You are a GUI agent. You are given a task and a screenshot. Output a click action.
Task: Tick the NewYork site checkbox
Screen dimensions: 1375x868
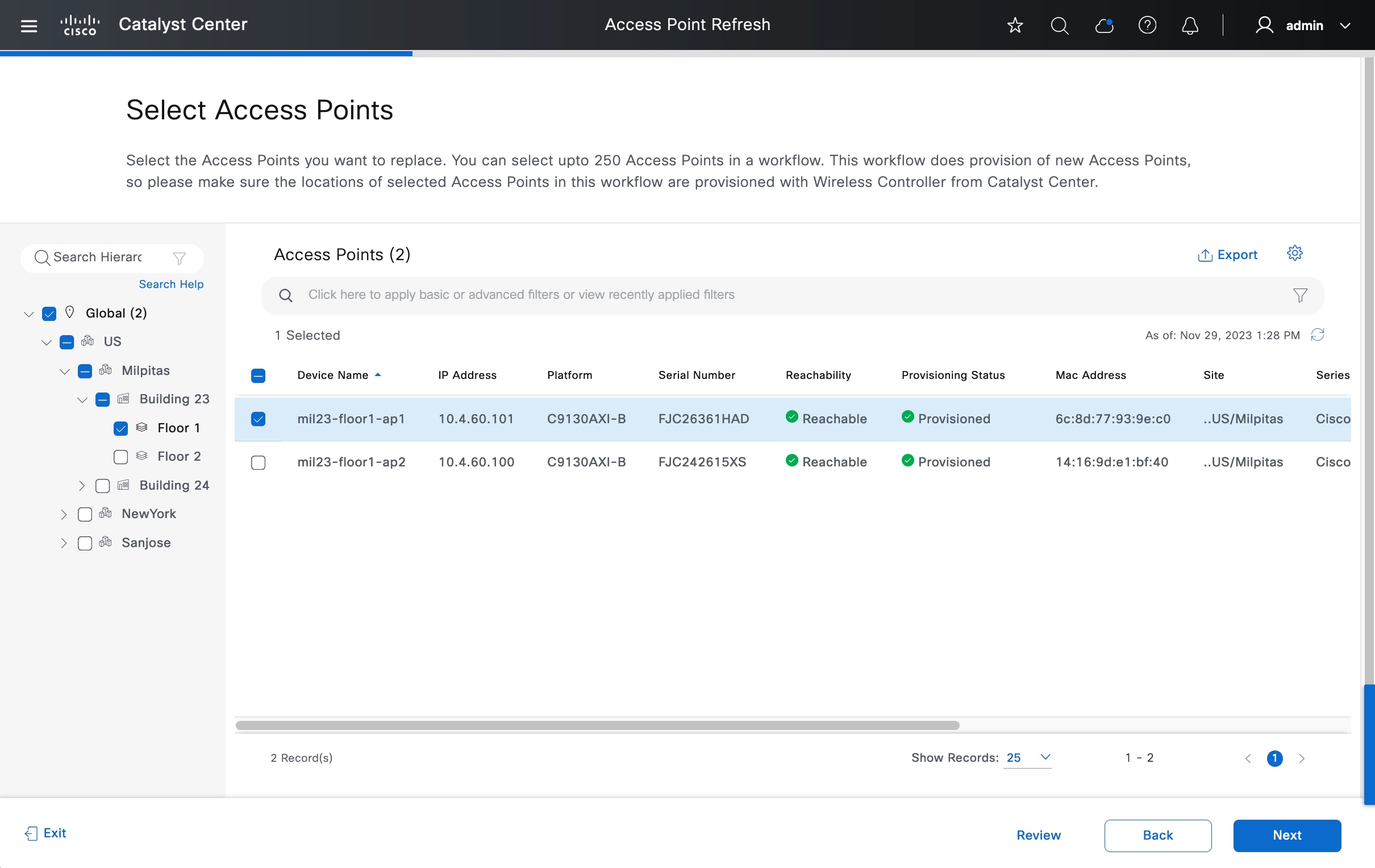[85, 514]
